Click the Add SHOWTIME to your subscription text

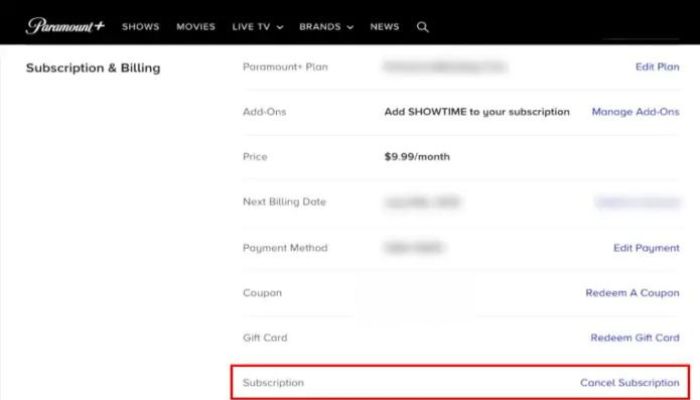pos(477,112)
